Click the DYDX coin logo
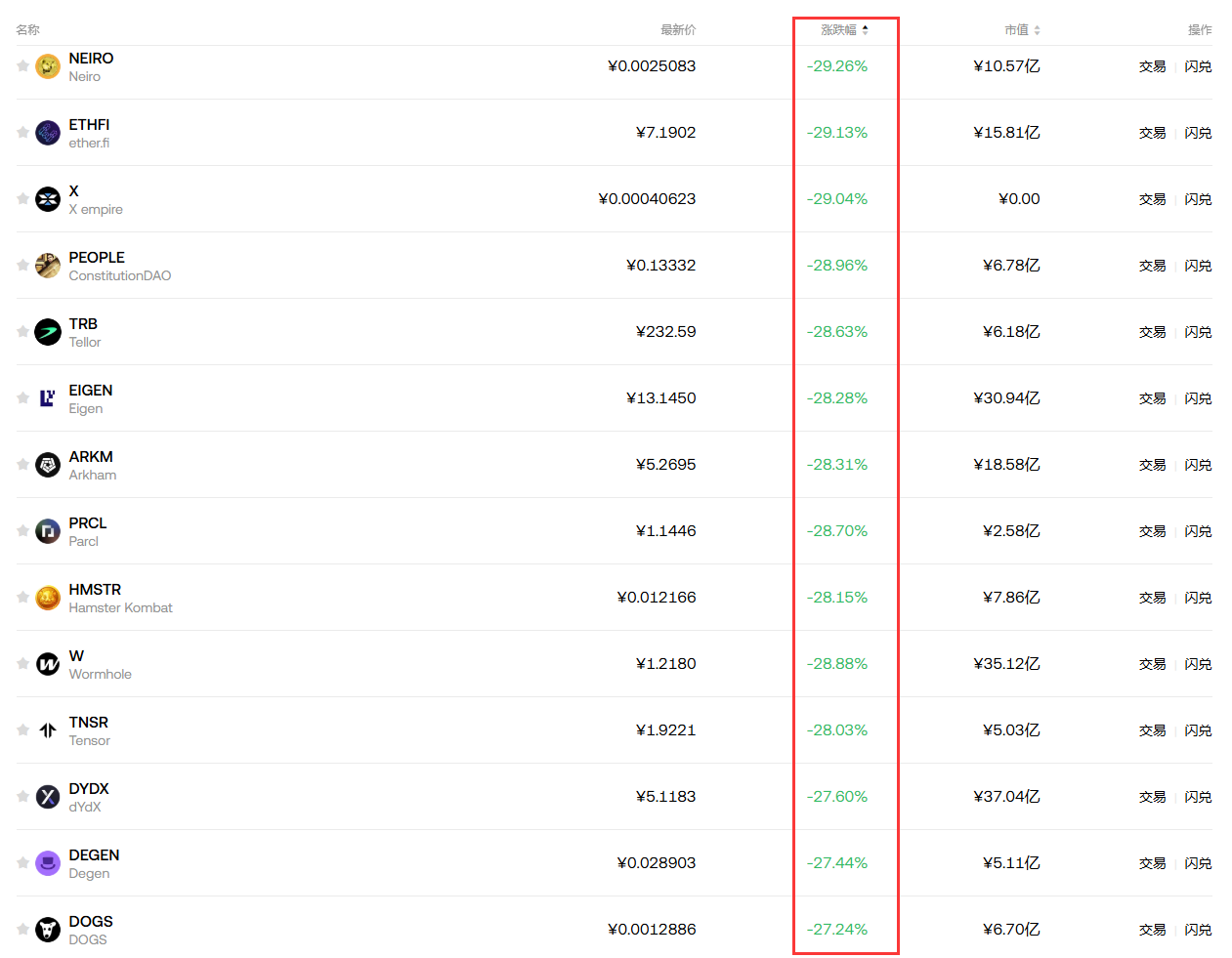 (48, 797)
